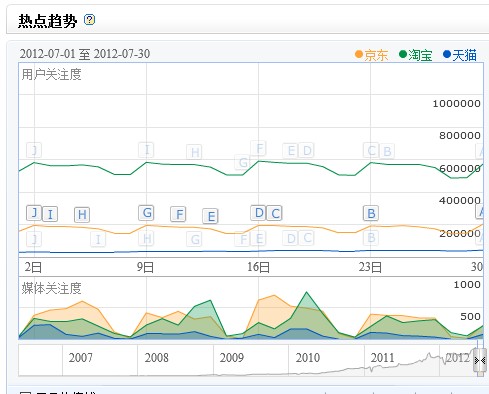Image resolution: width=489 pixels, height=394 pixels.
Task: Click 2007 in the year range selector
Action: 80,358
